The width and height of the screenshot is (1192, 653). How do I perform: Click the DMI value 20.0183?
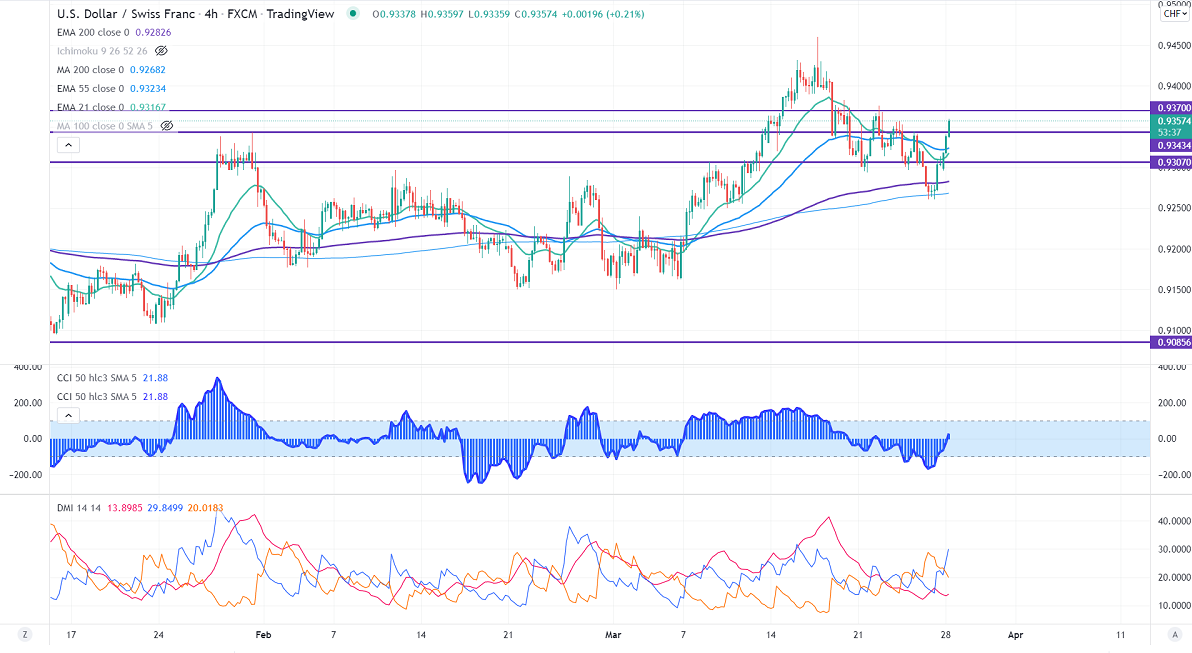[205, 508]
